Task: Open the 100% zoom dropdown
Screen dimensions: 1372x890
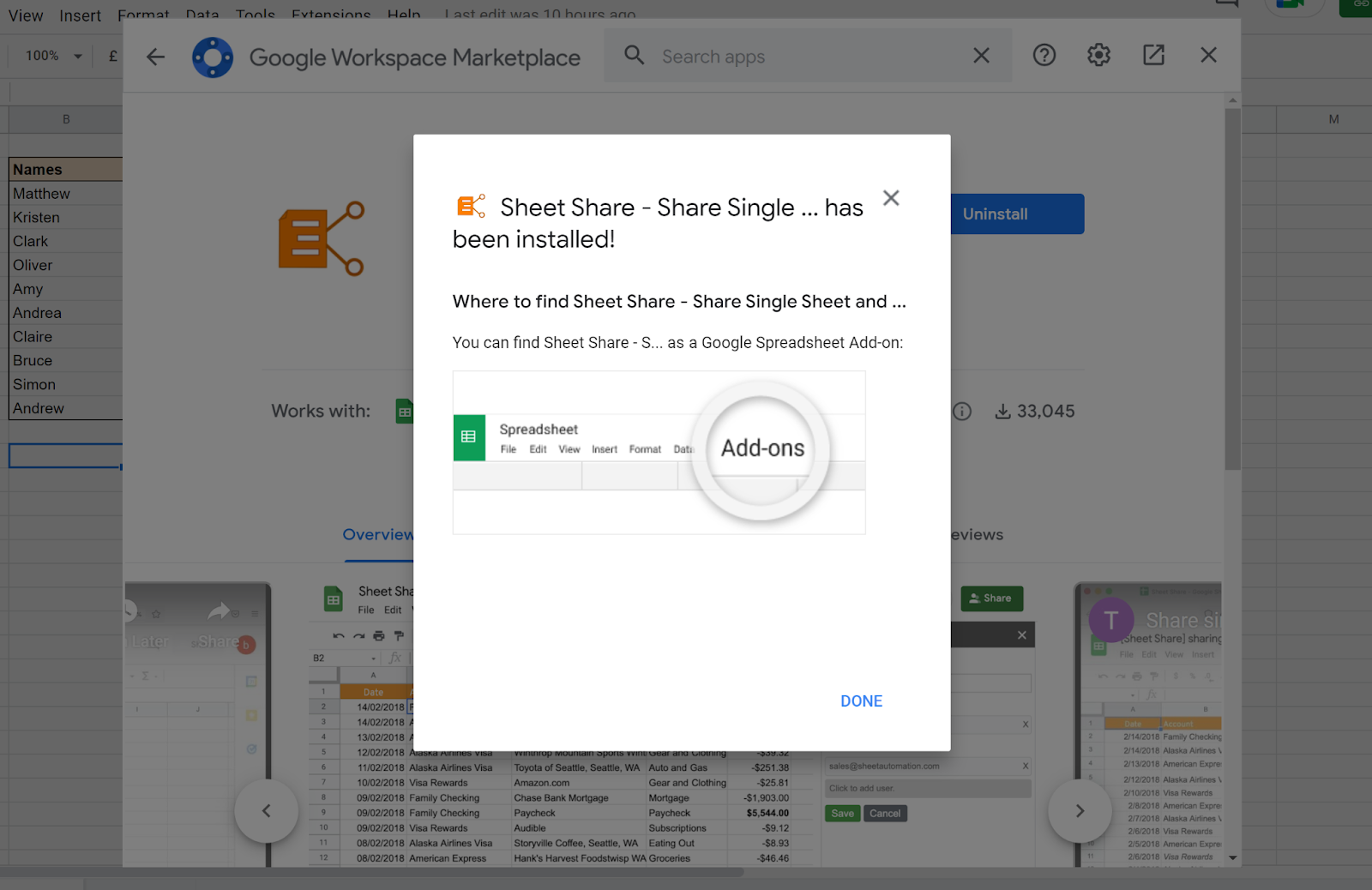Action: (x=53, y=56)
